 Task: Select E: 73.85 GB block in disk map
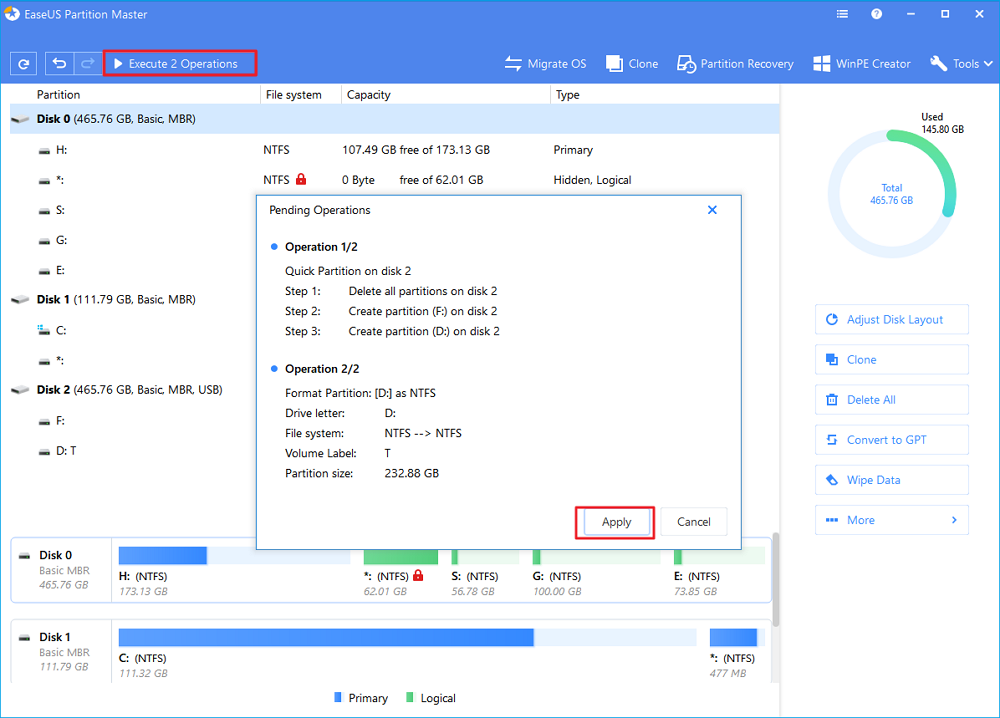719,572
